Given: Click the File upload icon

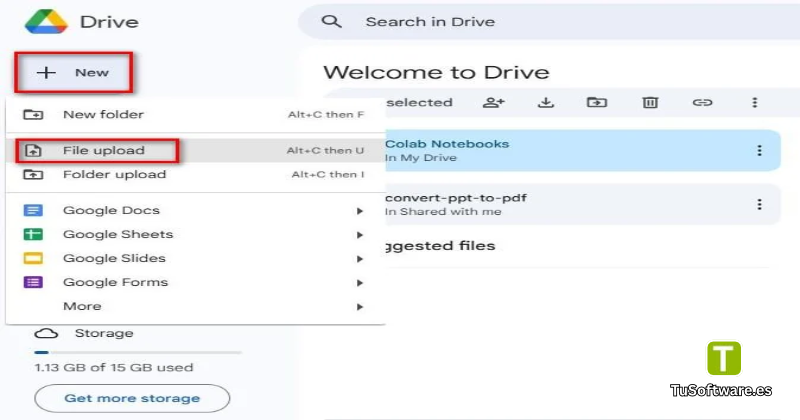Looking at the screenshot, I should click(x=33, y=151).
